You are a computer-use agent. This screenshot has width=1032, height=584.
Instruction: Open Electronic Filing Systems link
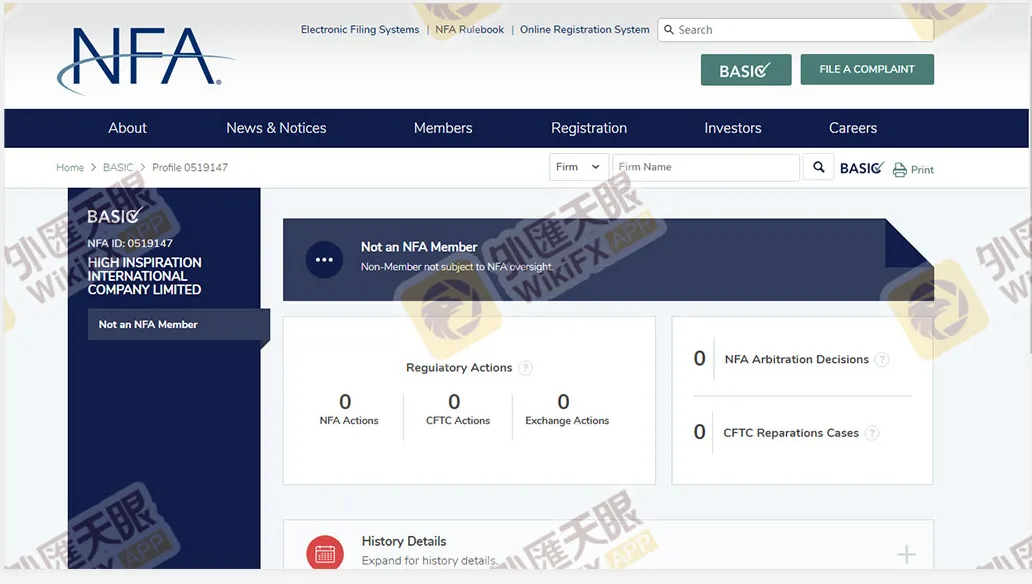360,30
